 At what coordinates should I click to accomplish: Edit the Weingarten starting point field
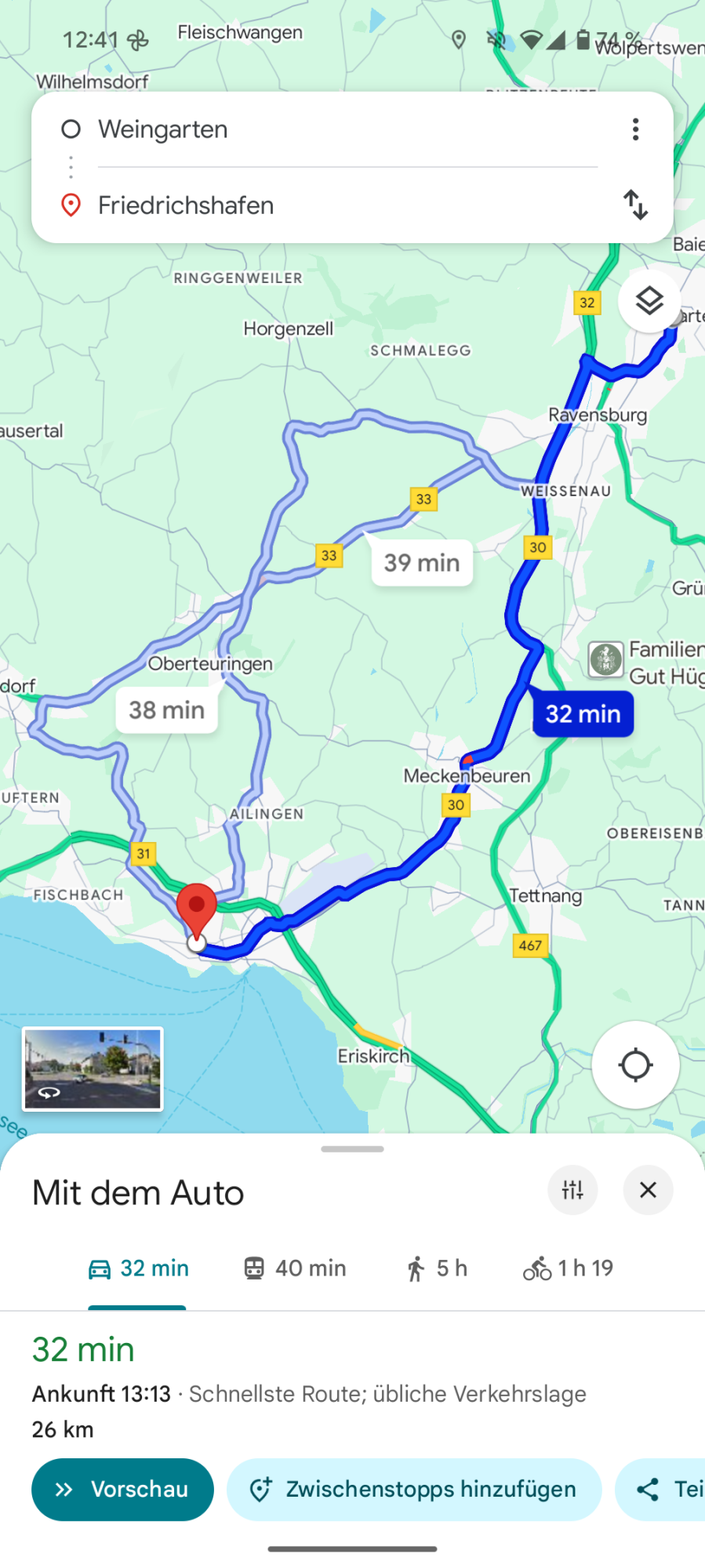[x=347, y=129]
